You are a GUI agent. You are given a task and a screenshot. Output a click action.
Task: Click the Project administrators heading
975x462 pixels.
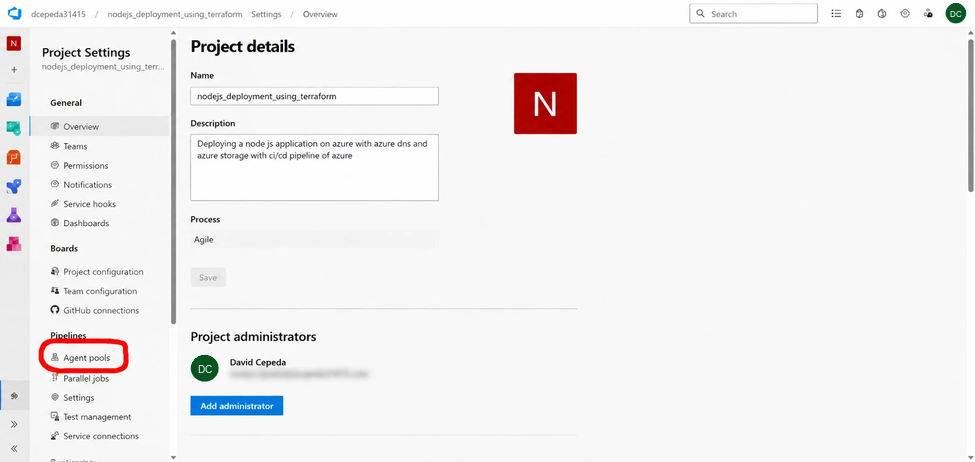click(x=253, y=336)
